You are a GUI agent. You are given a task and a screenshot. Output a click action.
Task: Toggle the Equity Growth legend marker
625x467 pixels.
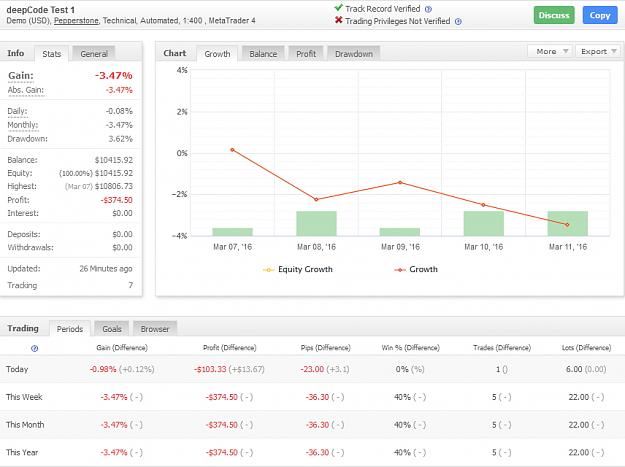pos(268,270)
